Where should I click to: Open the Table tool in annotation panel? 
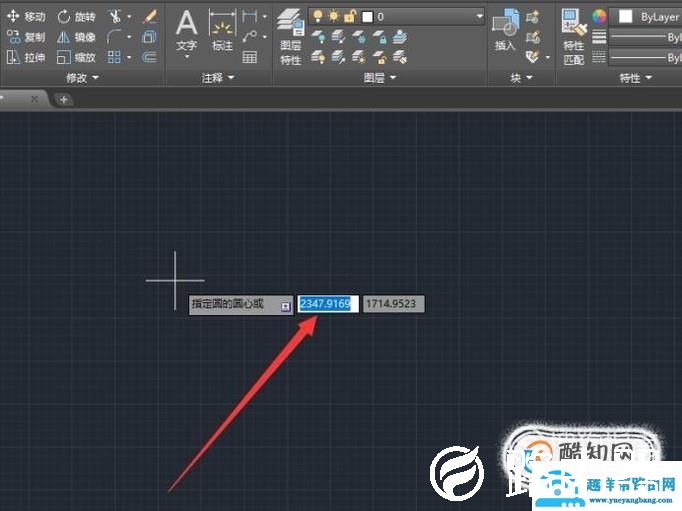pyautogui.click(x=250, y=57)
